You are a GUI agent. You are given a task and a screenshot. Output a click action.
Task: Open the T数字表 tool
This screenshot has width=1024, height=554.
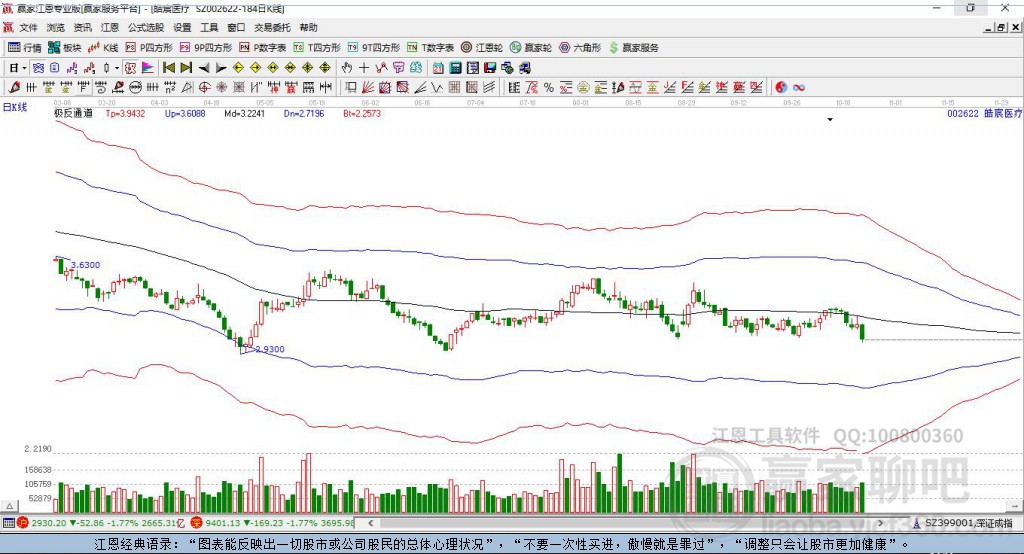430,48
